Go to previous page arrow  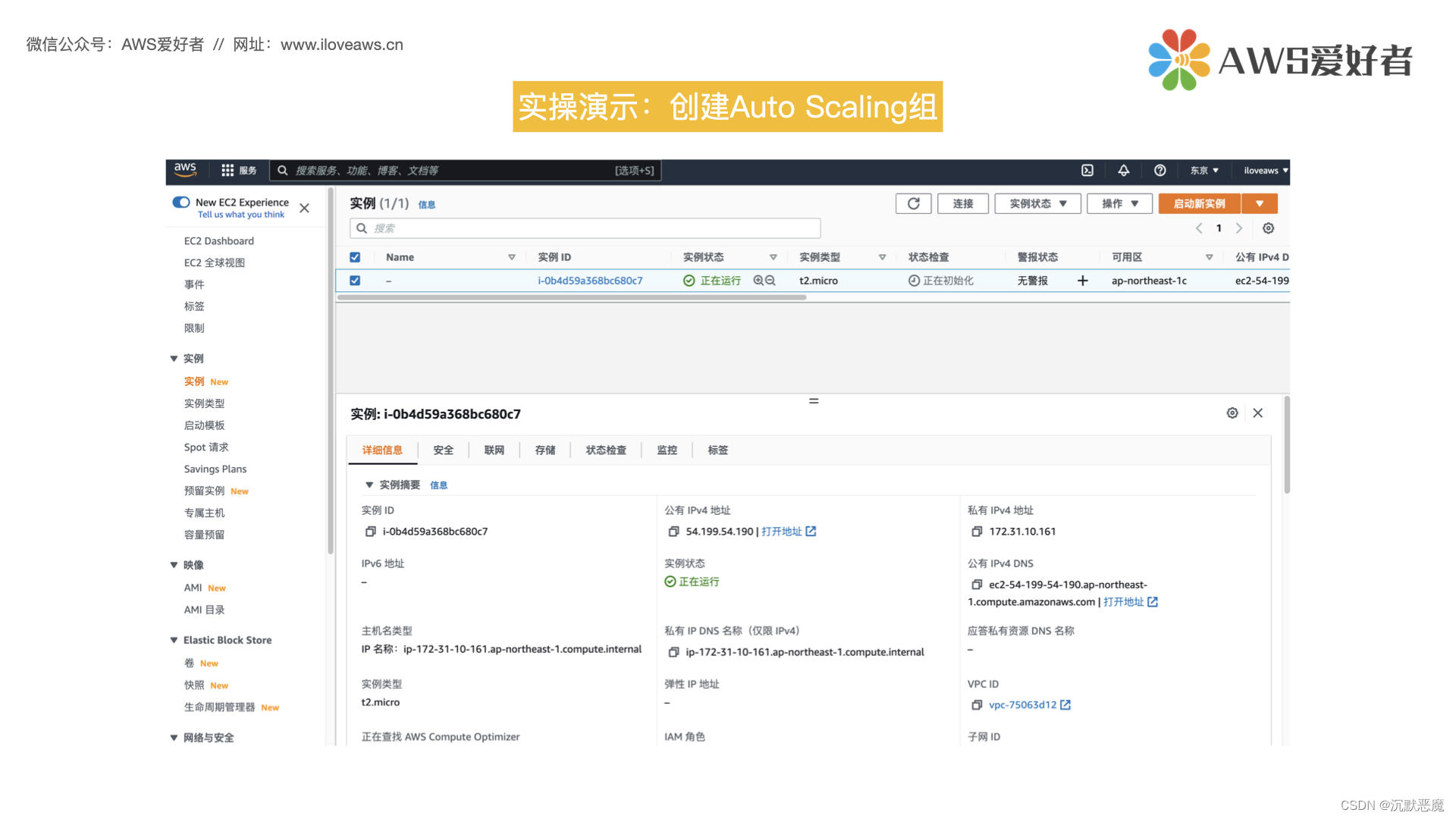[x=1199, y=228]
